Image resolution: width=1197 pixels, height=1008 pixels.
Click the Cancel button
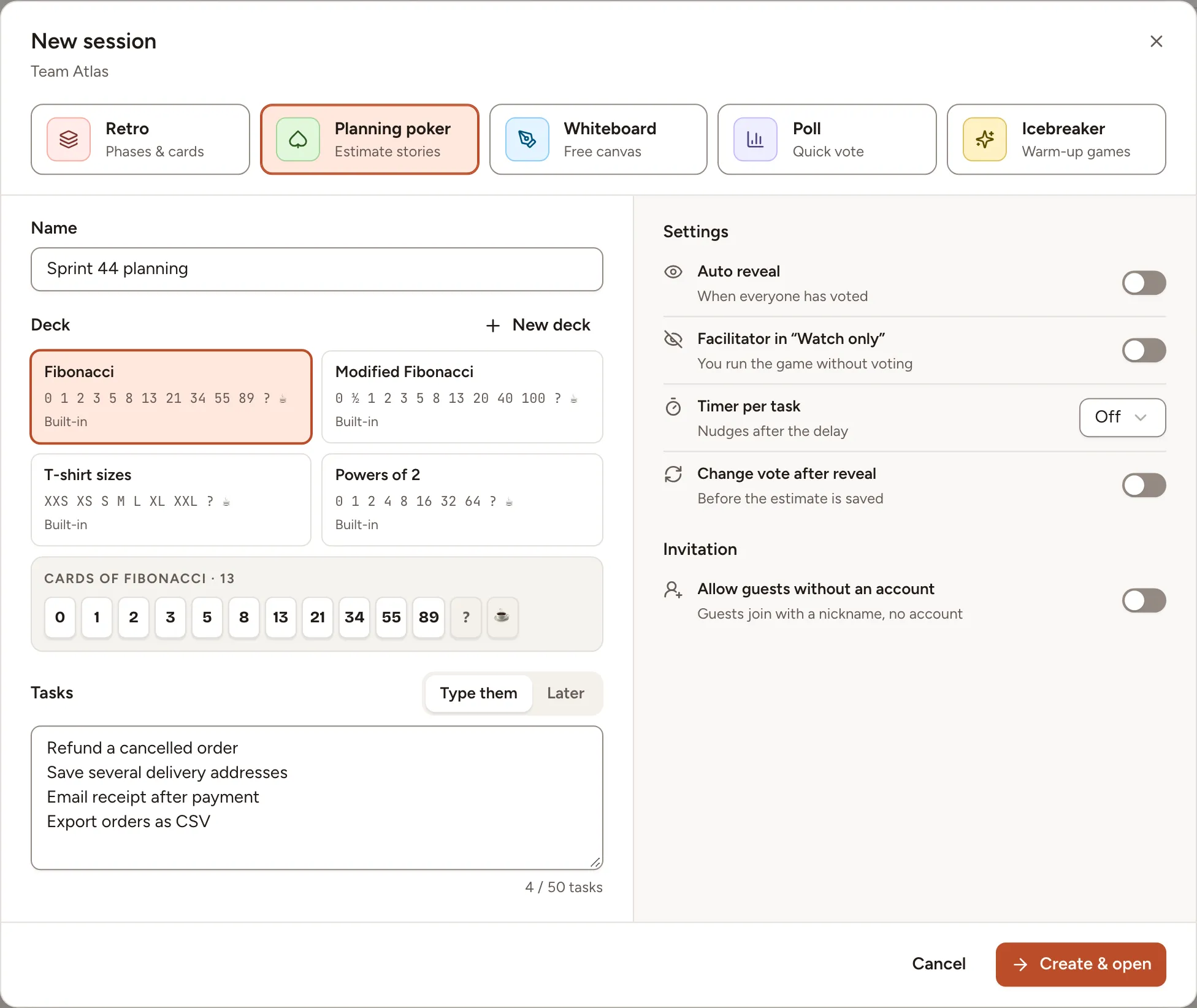(939, 964)
